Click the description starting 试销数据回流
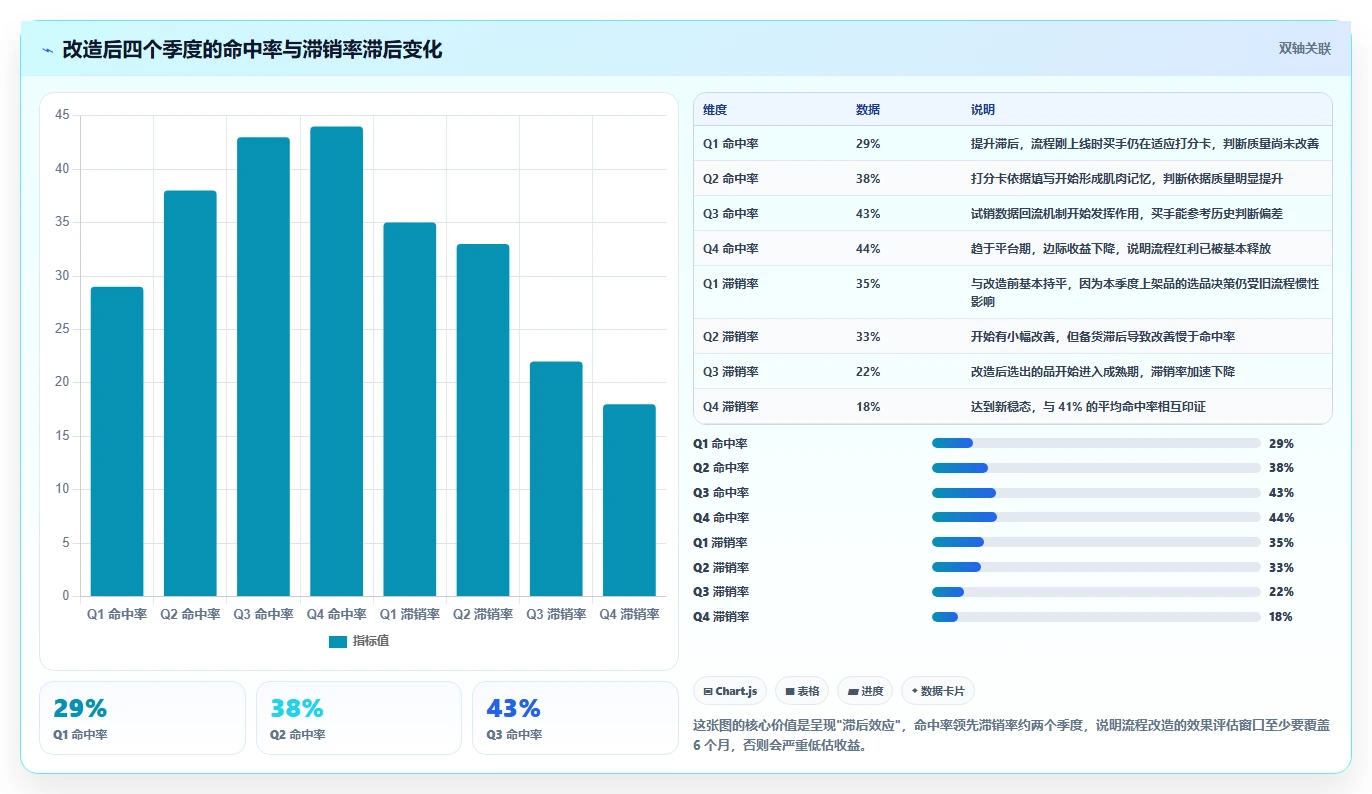The width and height of the screenshot is (1372, 794). point(1127,214)
